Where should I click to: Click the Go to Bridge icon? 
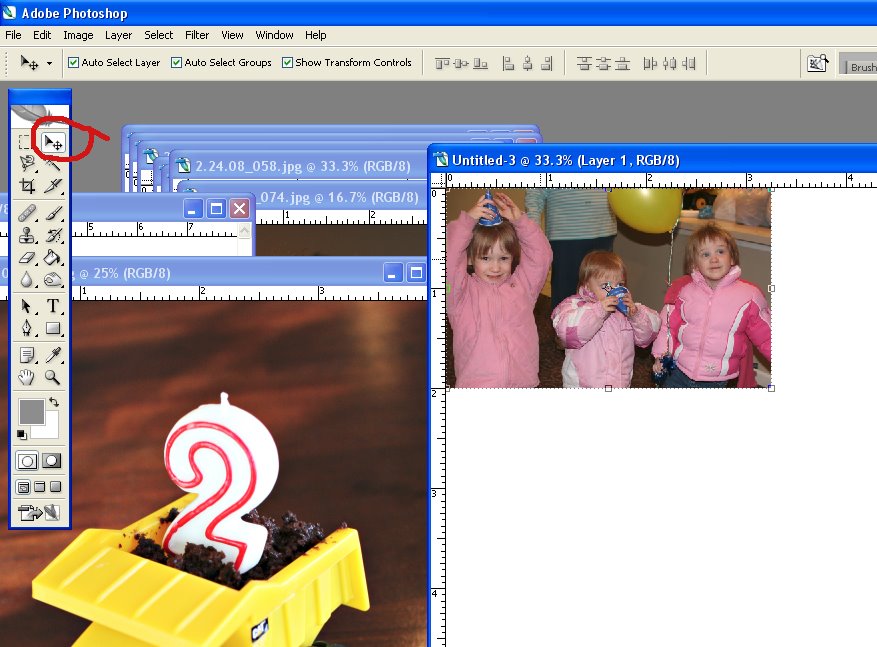click(x=817, y=63)
